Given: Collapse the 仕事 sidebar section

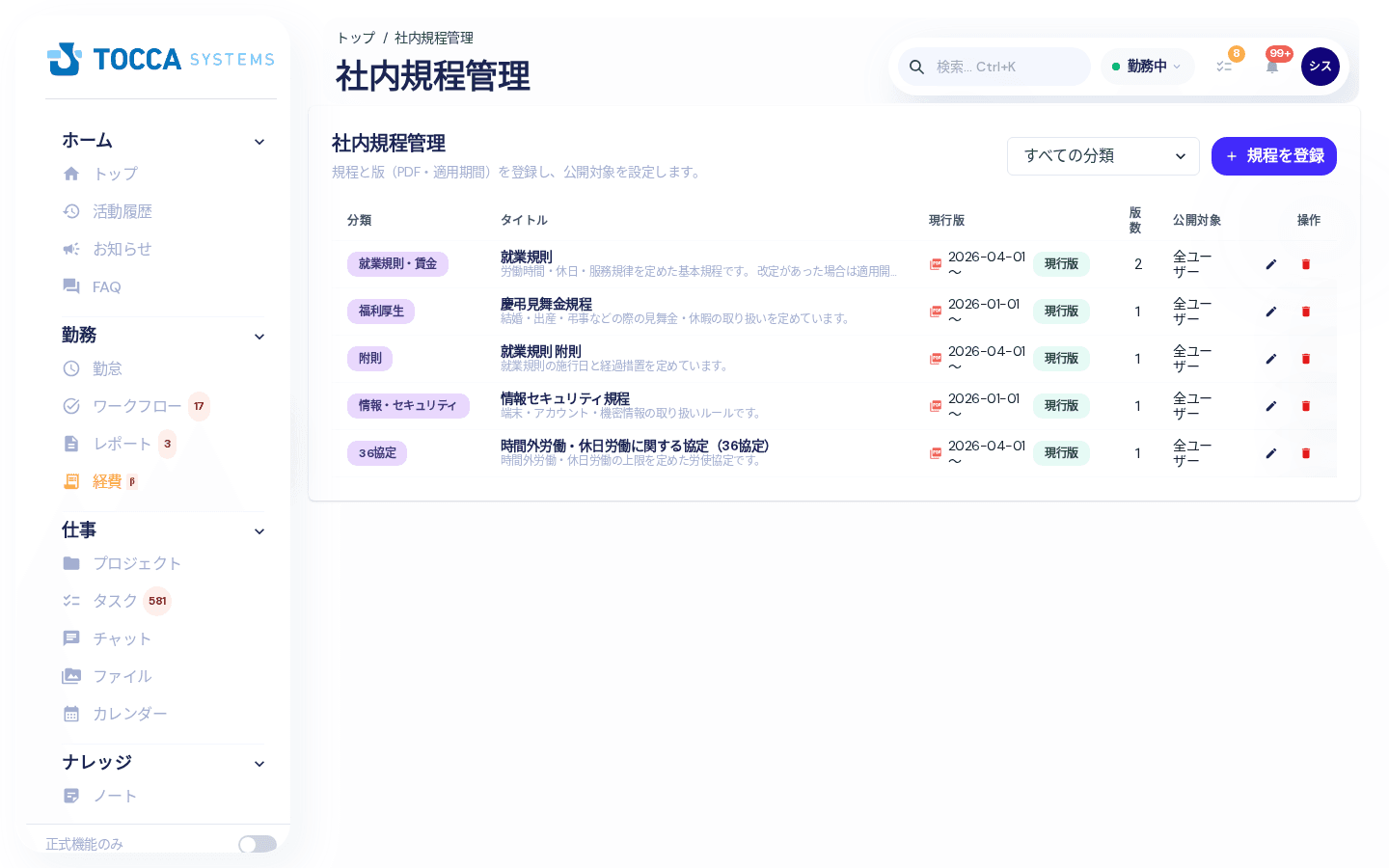Looking at the screenshot, I should [259, 531].
